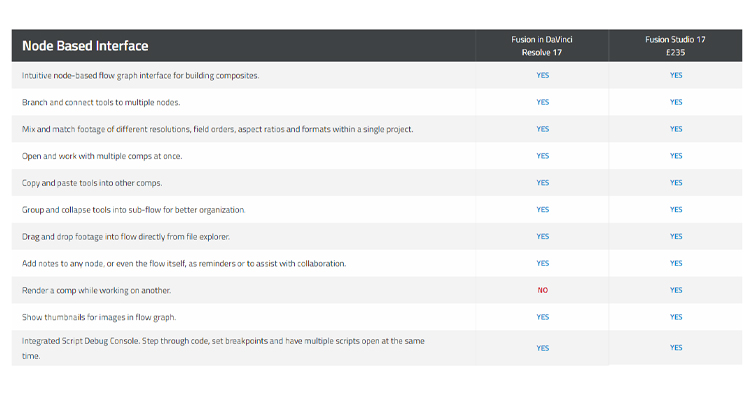The height and width of the screenshot is (400, 755).
Task: Click Fusion Studio YES for Intuitive node-based row
Action: 676,75
